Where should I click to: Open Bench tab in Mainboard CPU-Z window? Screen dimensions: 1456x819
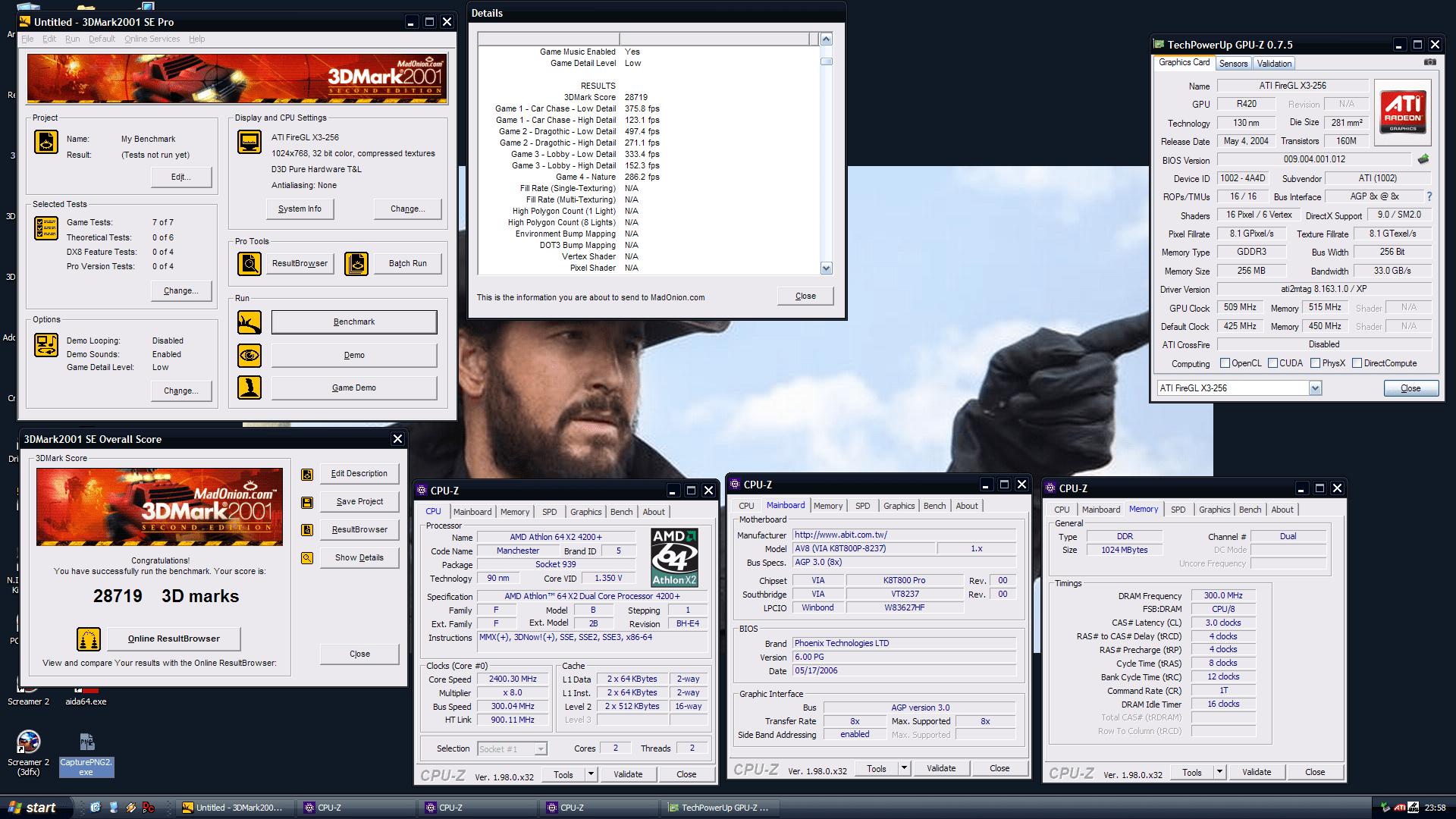(934, 506)
